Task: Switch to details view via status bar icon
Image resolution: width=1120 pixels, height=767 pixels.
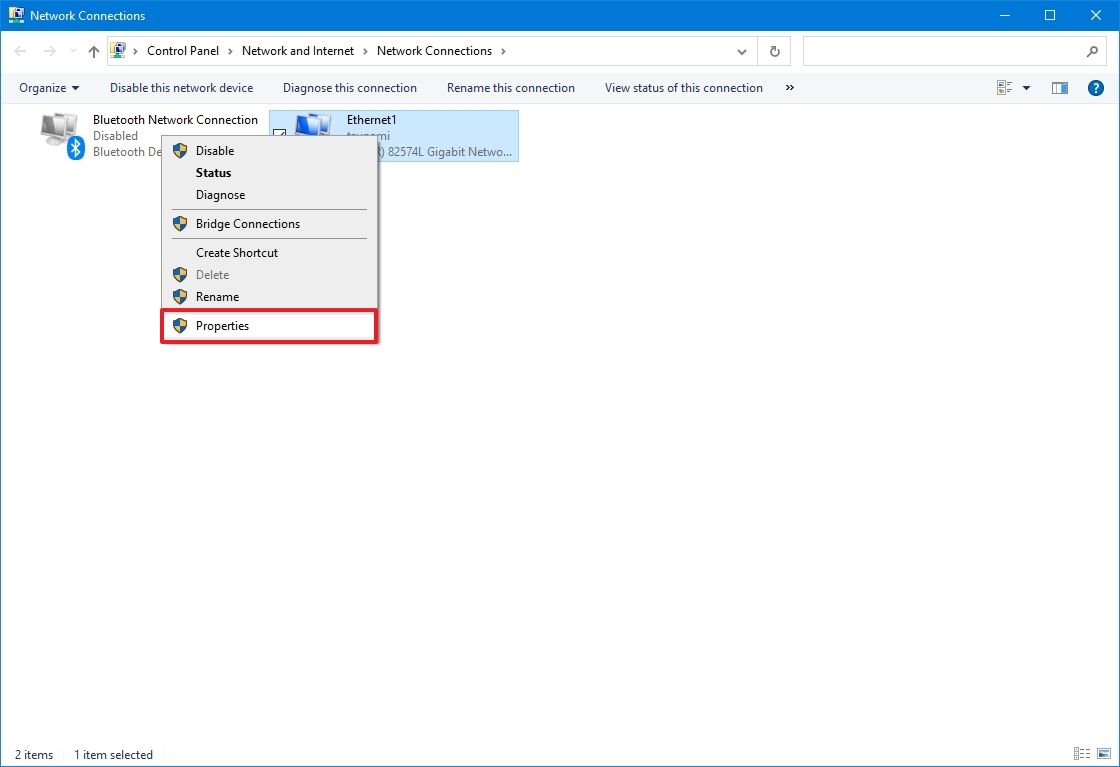Action: [1081, 754]
